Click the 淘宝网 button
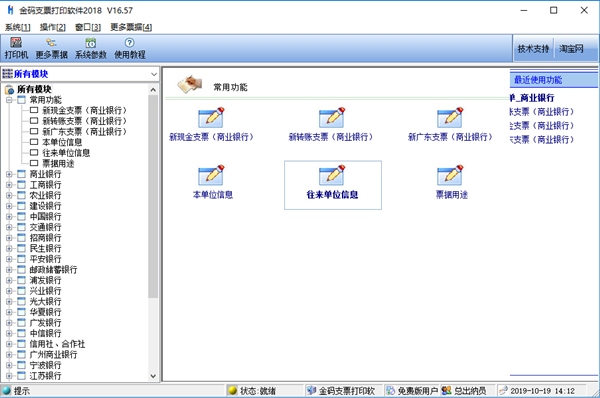This screenshot has width=600, height=398. pyautogui.click(x=571, y=49)
